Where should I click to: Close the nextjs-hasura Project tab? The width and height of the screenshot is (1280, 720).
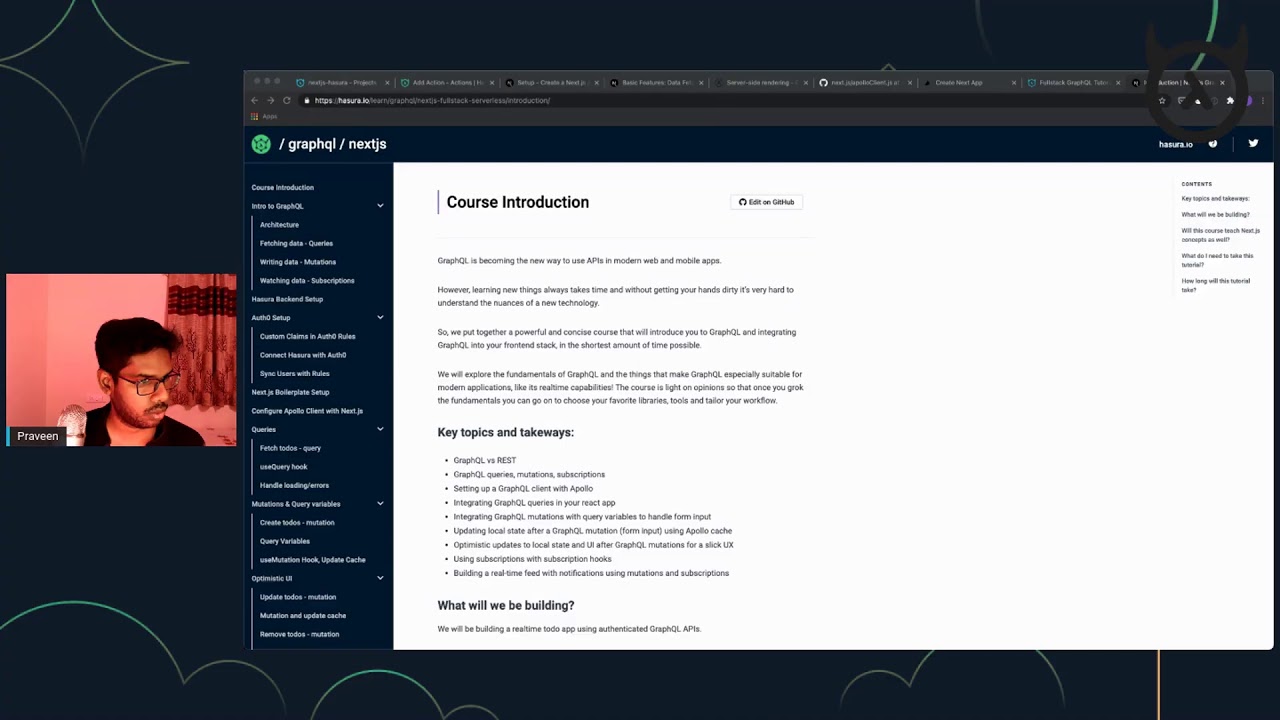[x=387, y=83]
